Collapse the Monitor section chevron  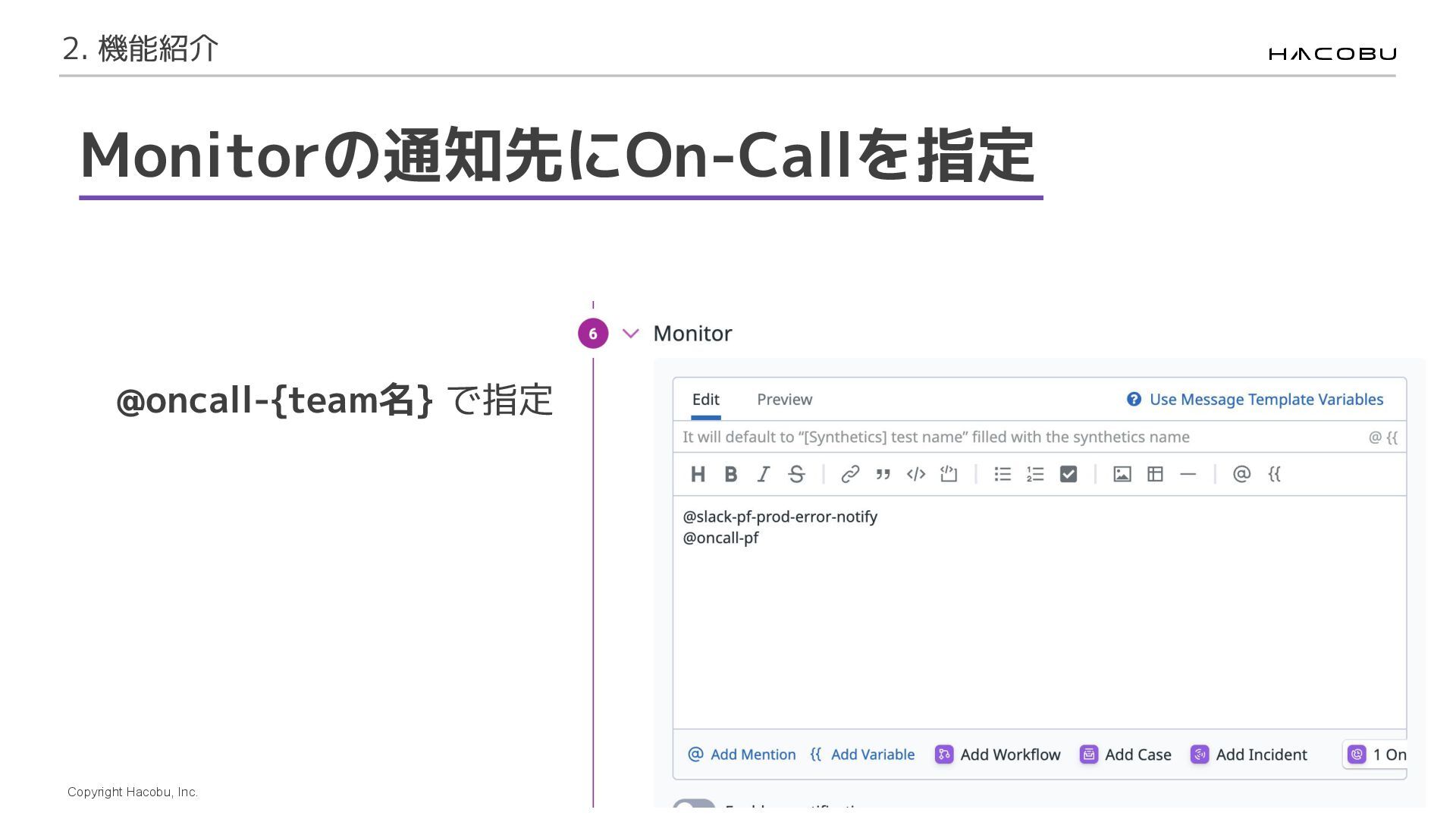[630, 334]
